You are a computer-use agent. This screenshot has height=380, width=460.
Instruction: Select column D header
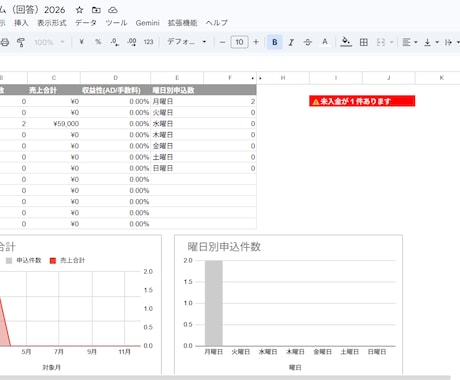[115, 78]
